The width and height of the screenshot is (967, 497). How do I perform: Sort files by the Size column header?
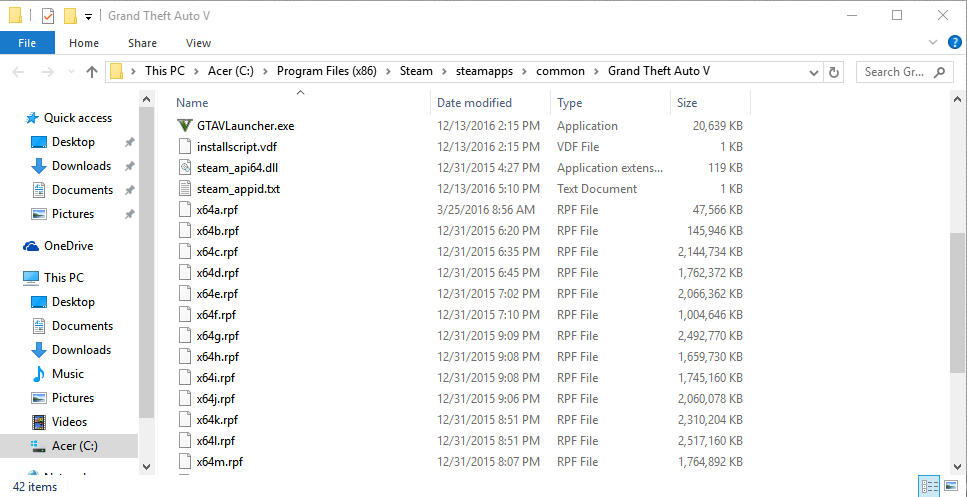pyautogui.click(x=710, y=103)
